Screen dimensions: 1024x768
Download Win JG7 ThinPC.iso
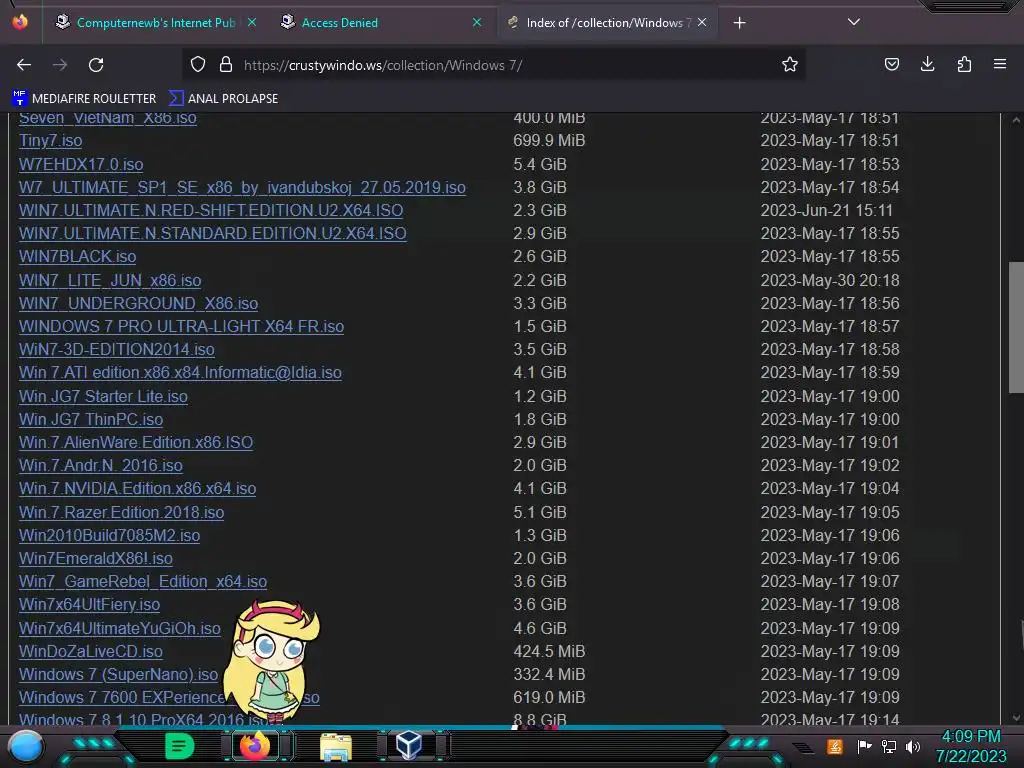click(x=91, y=419)
